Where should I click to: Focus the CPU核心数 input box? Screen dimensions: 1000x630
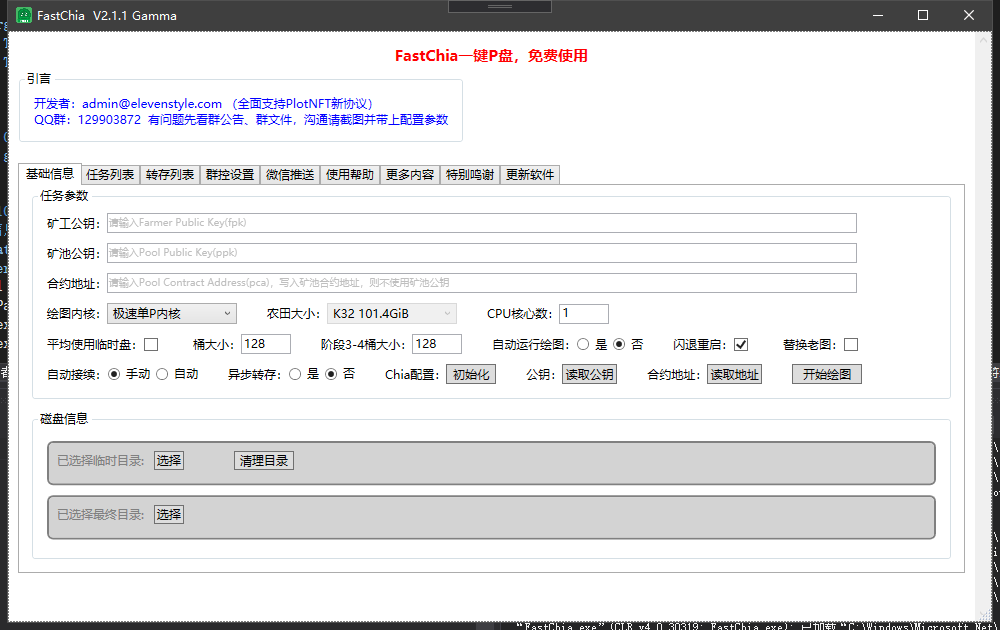tap(583, 314)
